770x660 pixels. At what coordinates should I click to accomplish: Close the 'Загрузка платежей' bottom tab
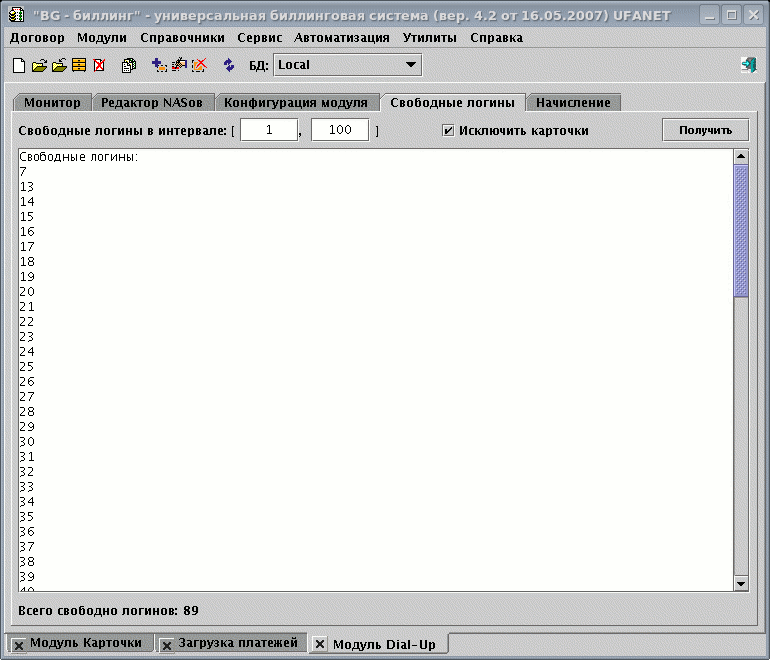[x=167, y=644]
